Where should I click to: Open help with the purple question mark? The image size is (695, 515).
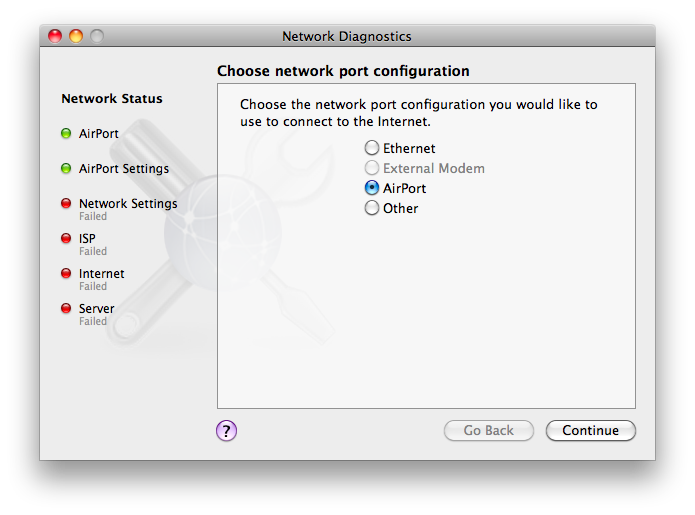[227, 431]
